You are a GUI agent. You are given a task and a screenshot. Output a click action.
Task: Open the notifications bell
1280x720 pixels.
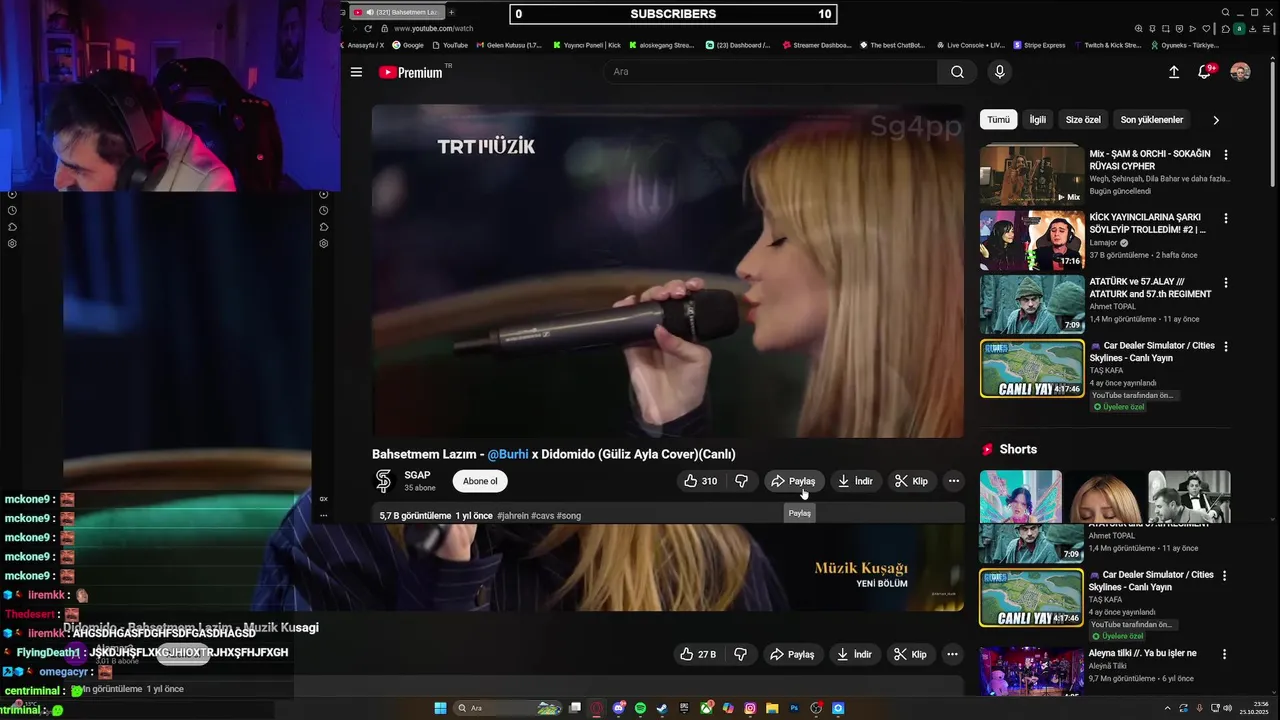1205,72
